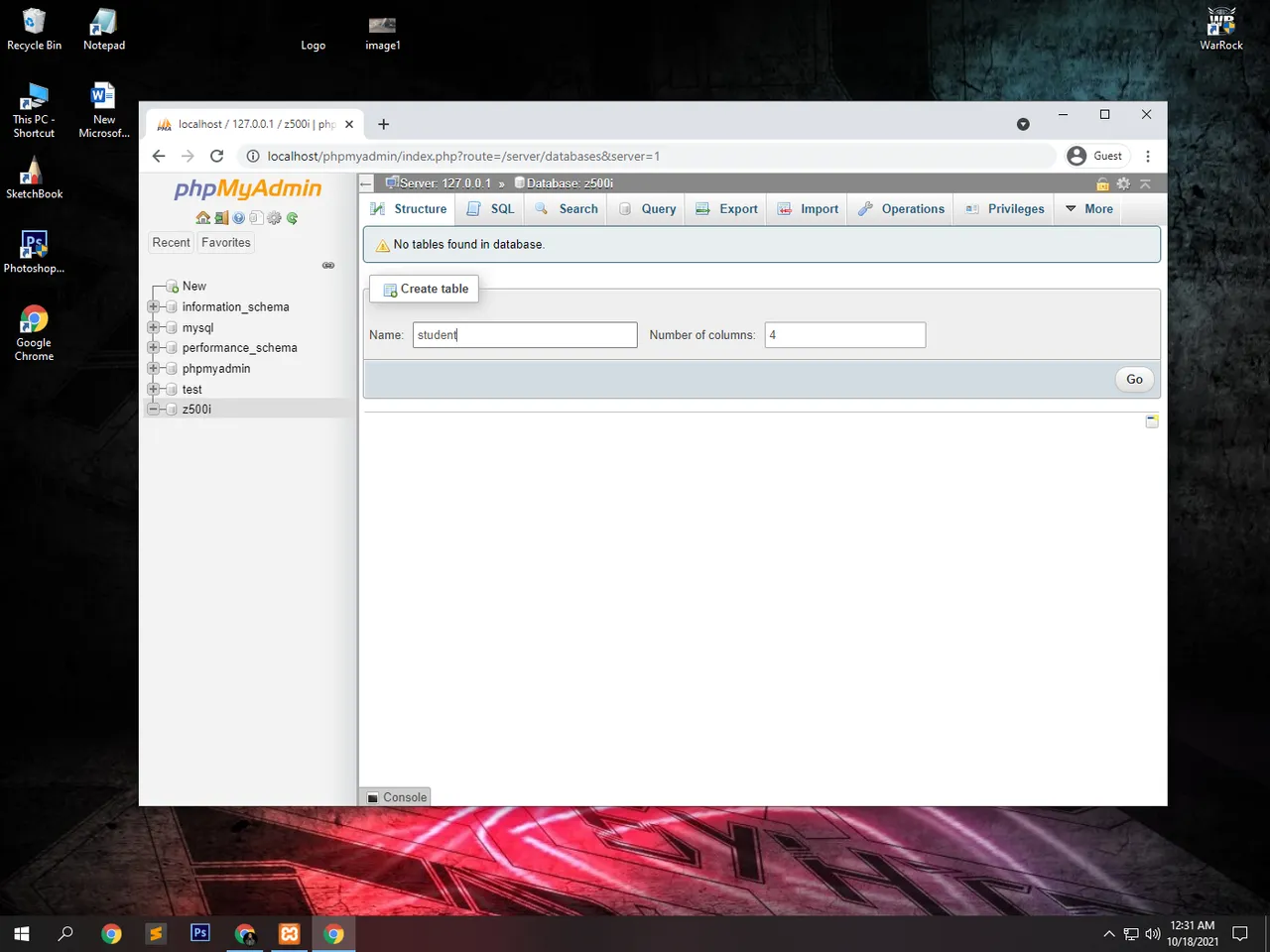Click the Go button
This screenshot has height=952, width=1270.
point(1134,379)
